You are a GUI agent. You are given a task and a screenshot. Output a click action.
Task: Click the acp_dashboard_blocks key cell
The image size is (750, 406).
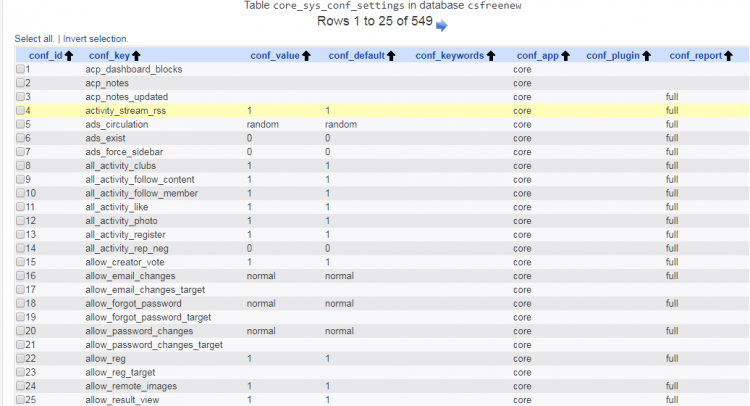(134, 70)
